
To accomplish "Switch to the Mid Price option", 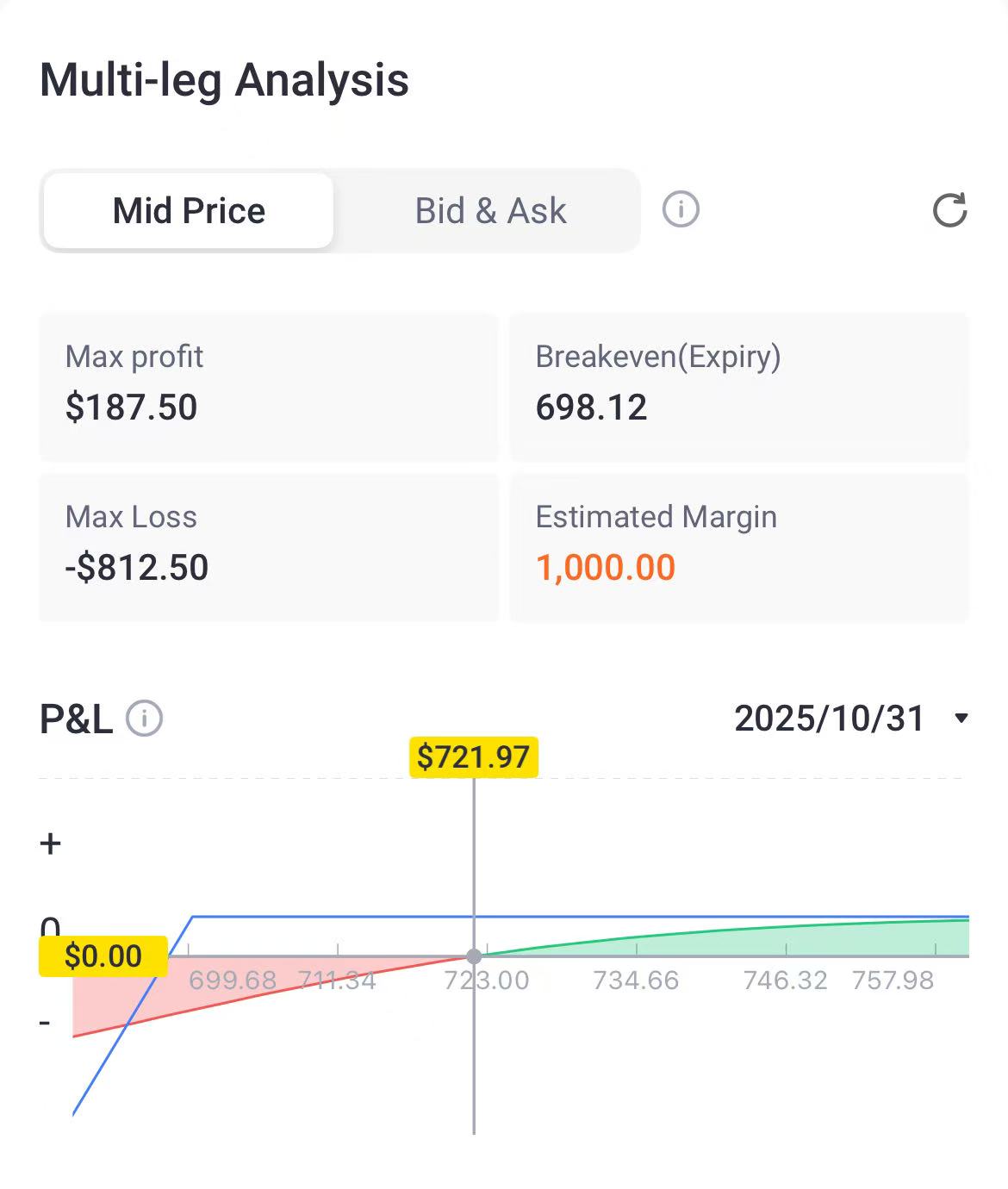I will coord(189,211).
